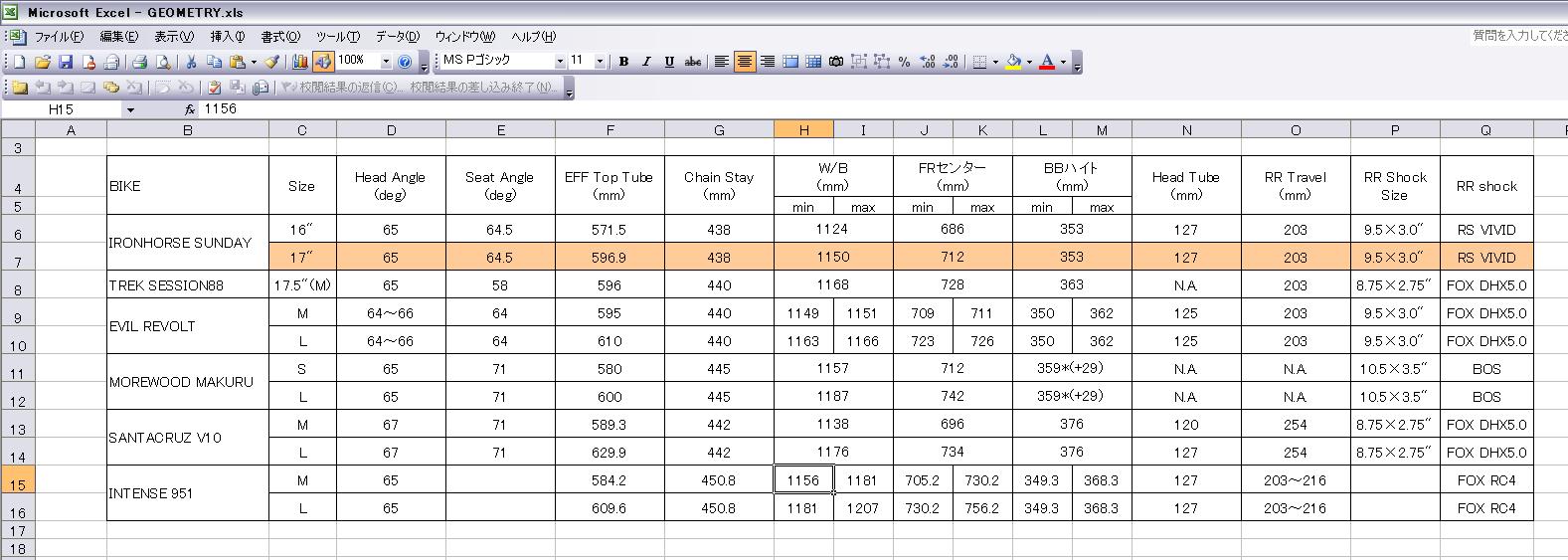Select cell containing IRONHORSE SUNDAY
1568x560 pixels.
pyautogui.click(x=187, y=243)
